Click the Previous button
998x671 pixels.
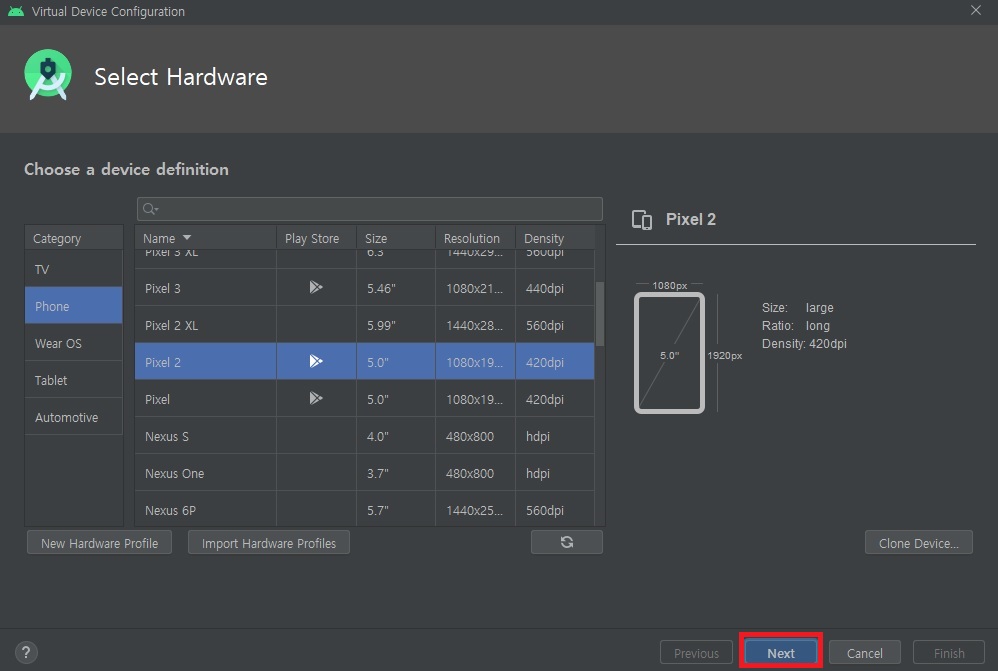click(x=696, y=653)
